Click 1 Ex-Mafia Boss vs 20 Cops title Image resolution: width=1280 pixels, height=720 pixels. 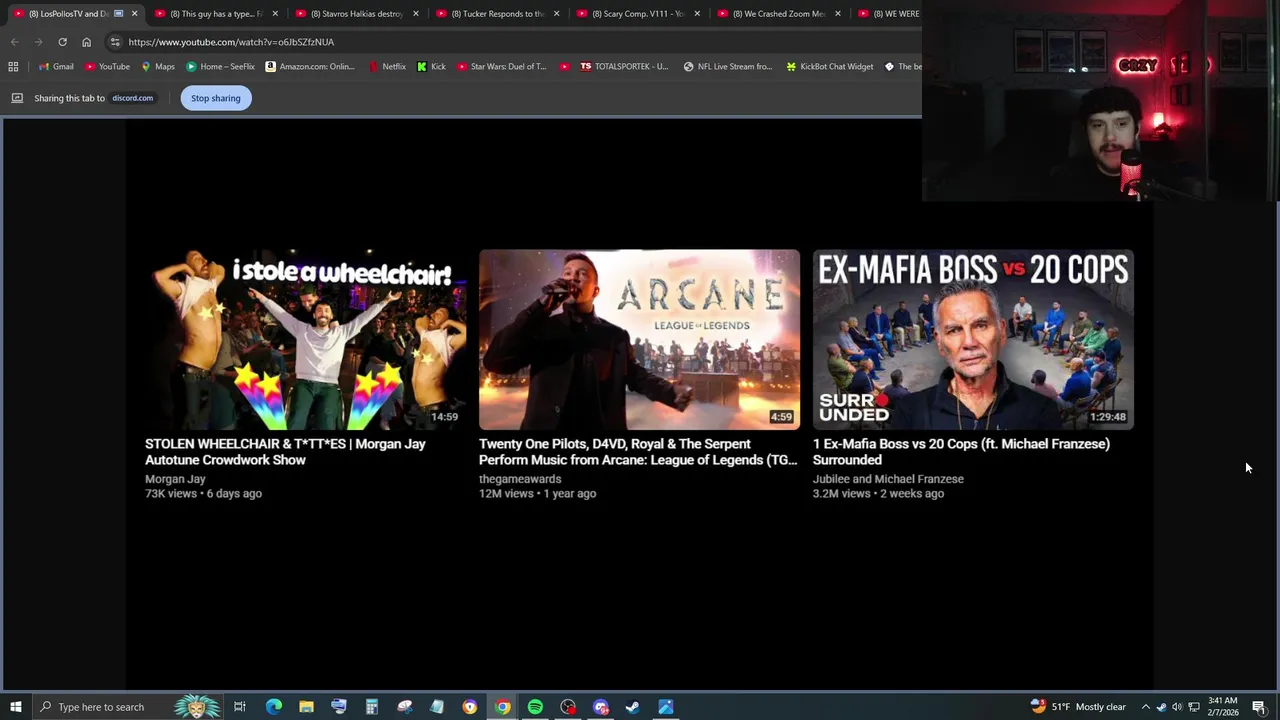[961, 452]
